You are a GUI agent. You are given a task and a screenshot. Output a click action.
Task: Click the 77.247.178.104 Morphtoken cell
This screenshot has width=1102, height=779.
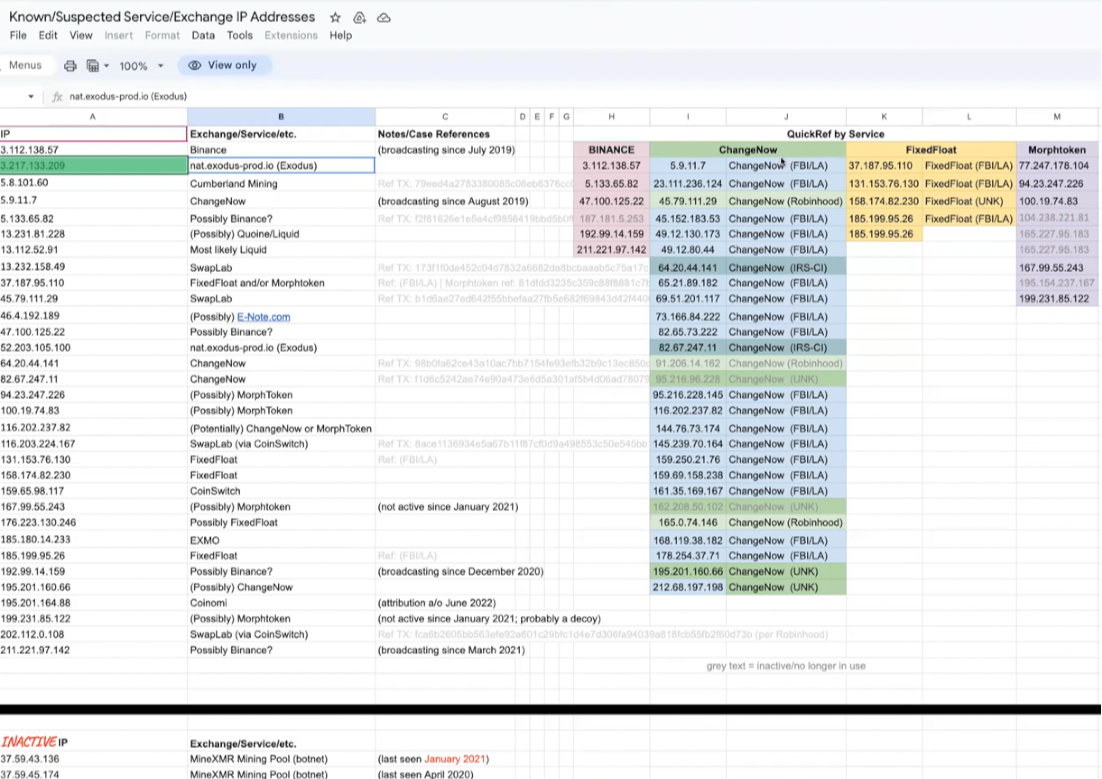click(x=1057, y=166)
